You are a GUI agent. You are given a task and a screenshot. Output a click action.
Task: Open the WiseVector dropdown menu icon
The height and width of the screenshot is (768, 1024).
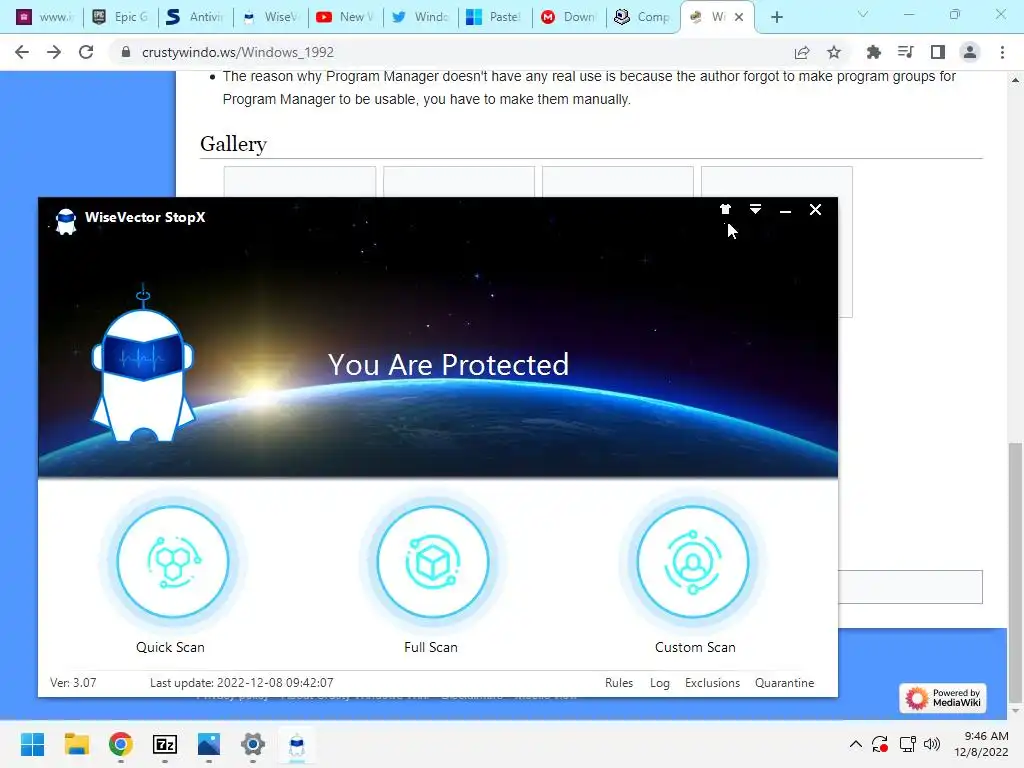point(755,210)
